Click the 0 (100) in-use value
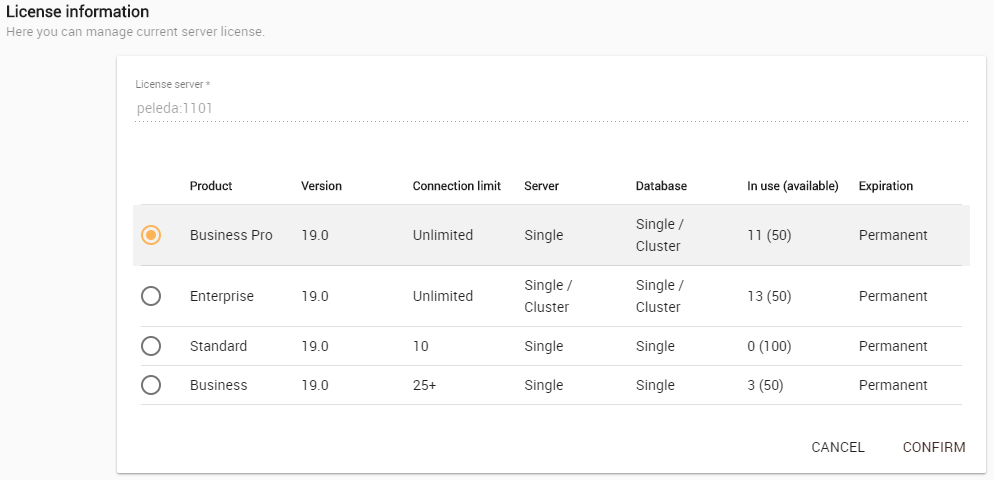The height and width of the screenshot is (480, 994). (x=769, y=346)
